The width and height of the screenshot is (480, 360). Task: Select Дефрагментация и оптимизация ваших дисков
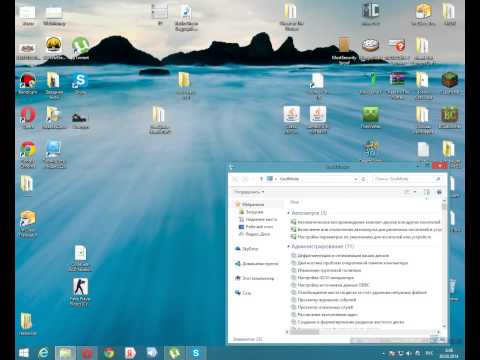pyautogui.click(x=340, y=255)
